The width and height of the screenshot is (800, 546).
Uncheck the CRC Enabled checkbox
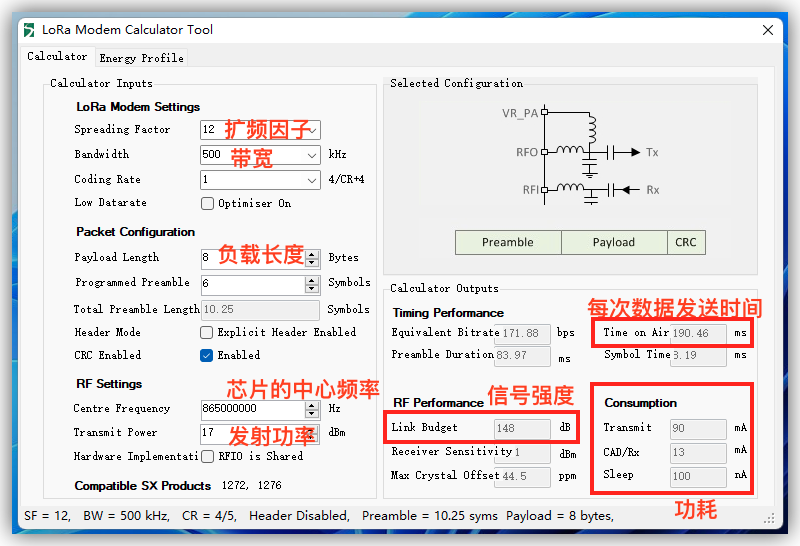[x=208, y=356]
